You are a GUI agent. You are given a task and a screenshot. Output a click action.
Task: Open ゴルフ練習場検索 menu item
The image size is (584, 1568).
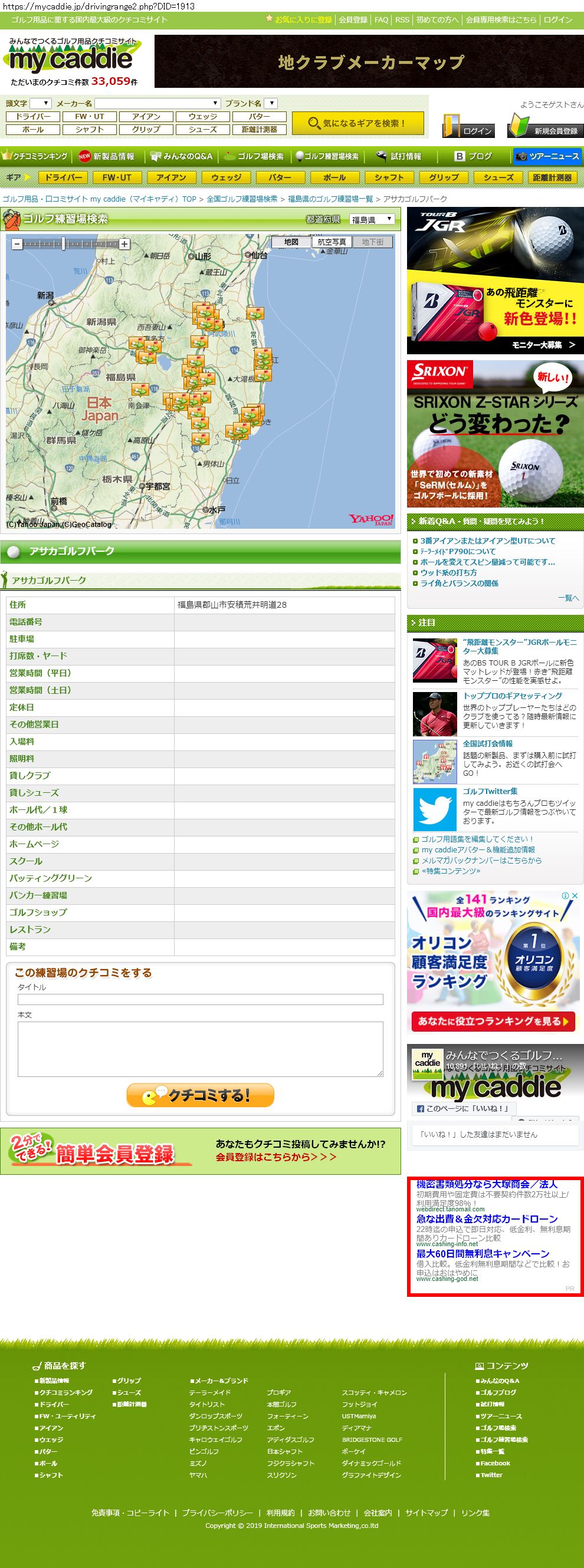(327, 156)
